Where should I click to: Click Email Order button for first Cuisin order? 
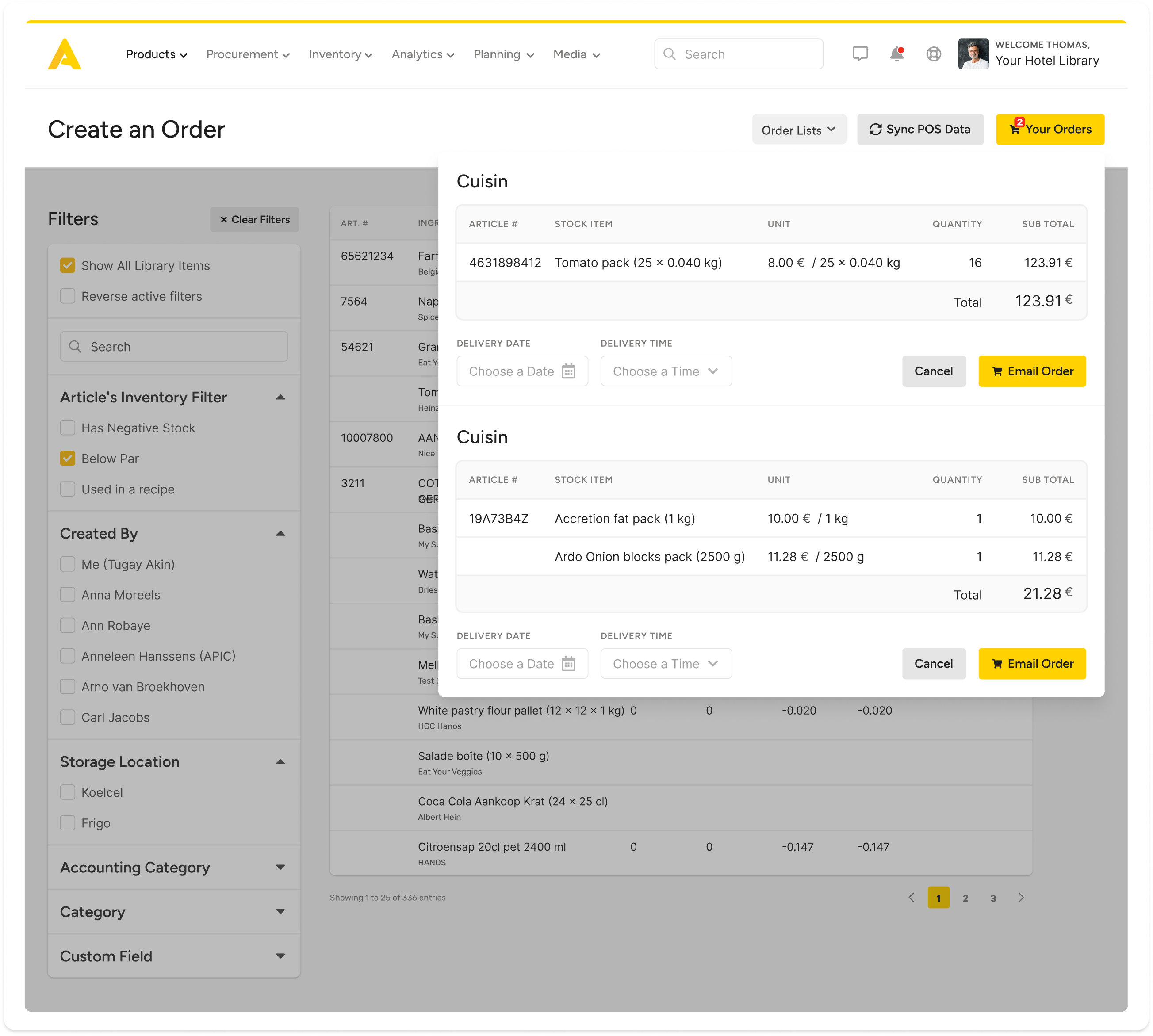point(1032,371)
